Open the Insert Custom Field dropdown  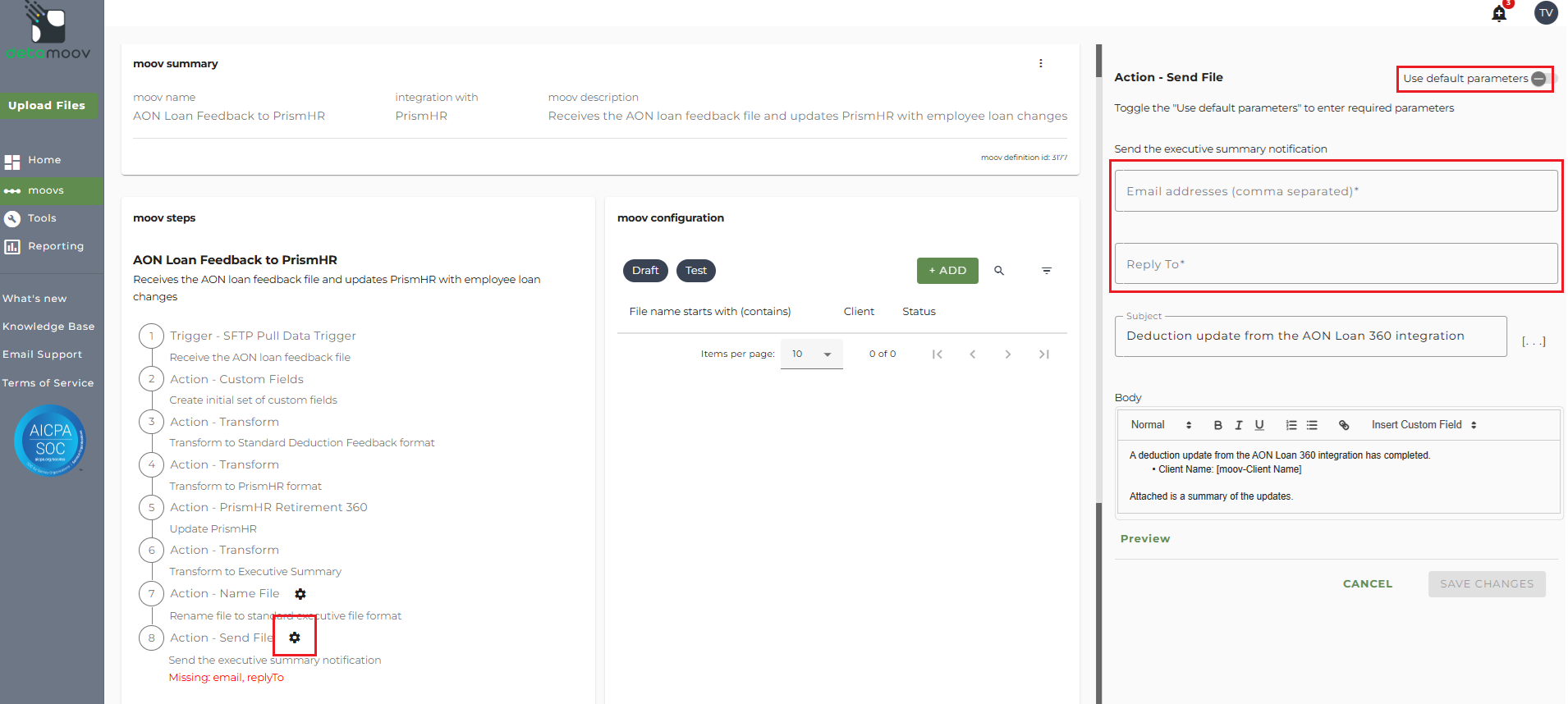click(x=1424, y=425)
